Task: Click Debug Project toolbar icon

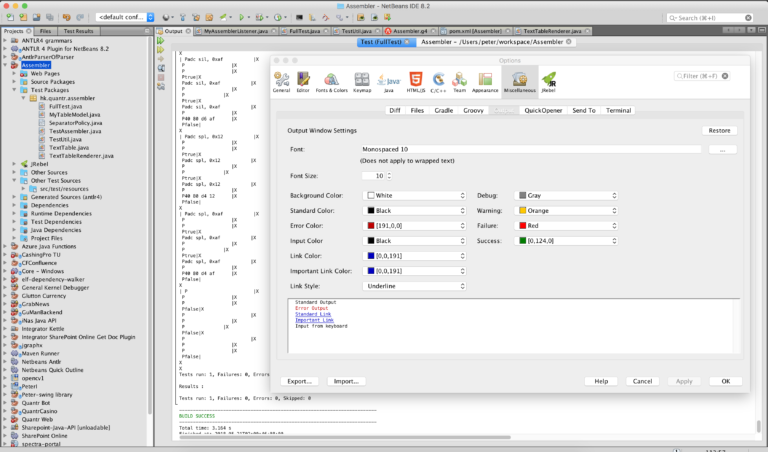Action: click(x=260, y=17)
